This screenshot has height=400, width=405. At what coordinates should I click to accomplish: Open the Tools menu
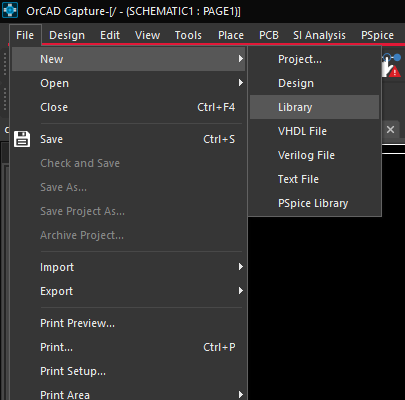coord(188,35)
